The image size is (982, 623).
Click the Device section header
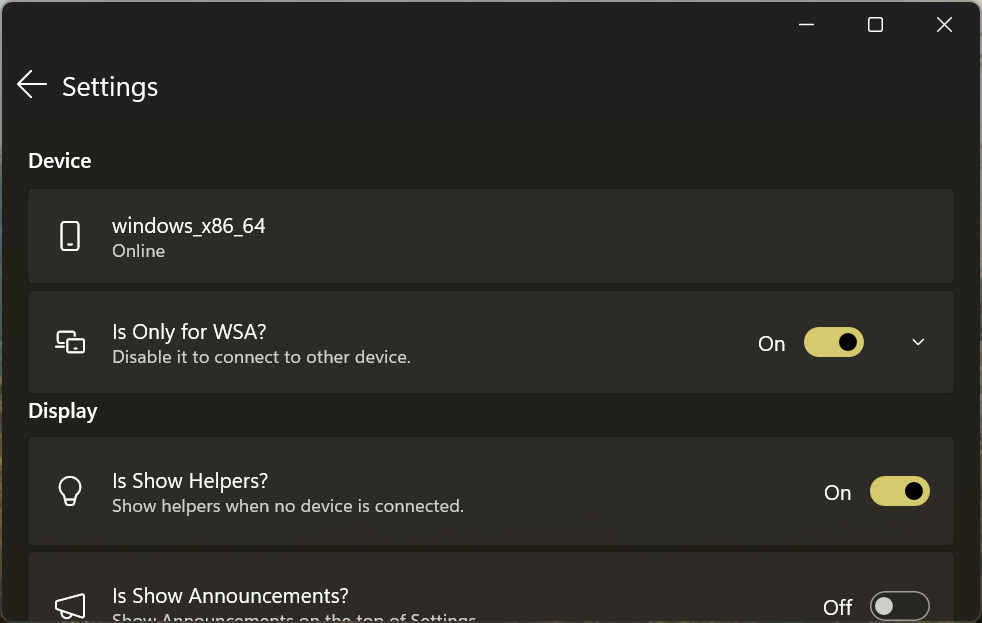[x=60, y=161]
